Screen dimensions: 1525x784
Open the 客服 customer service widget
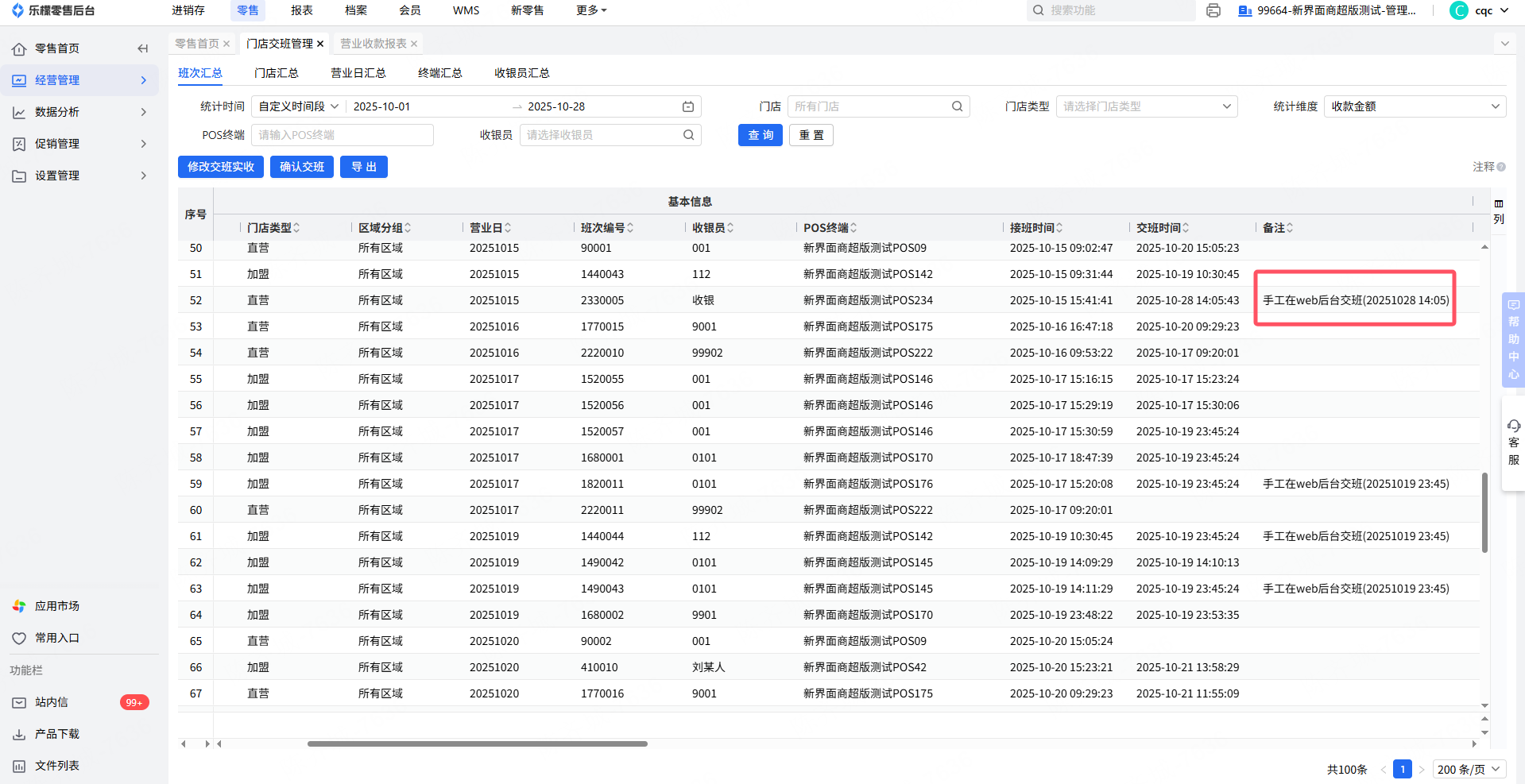click(1513, 442)
